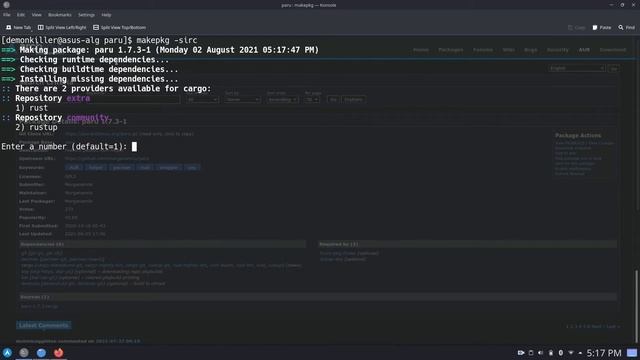Split the view Top/Bottom

pyautogui.click(x=119, y=27)
